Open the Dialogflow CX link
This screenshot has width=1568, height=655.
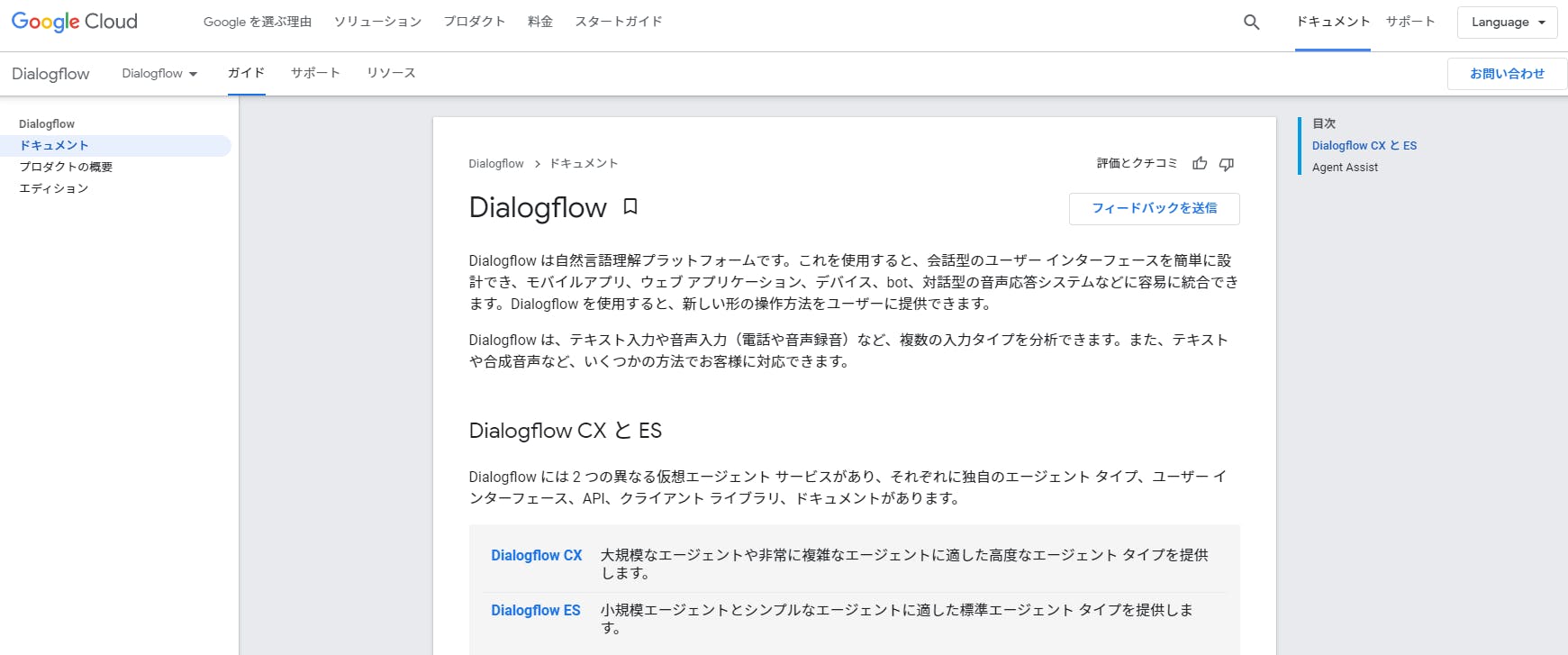point(536,556)
